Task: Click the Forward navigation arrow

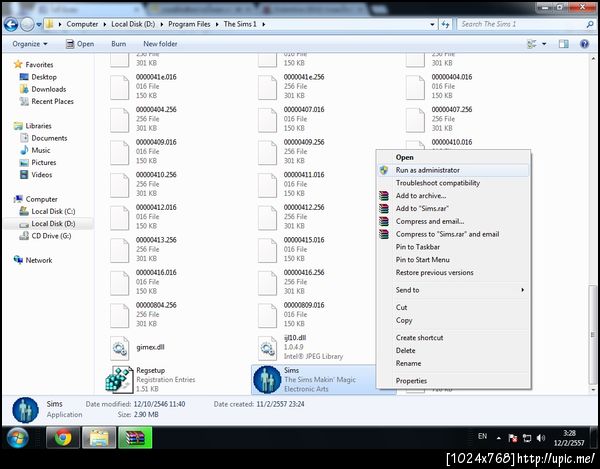Action: coord(27,24)
